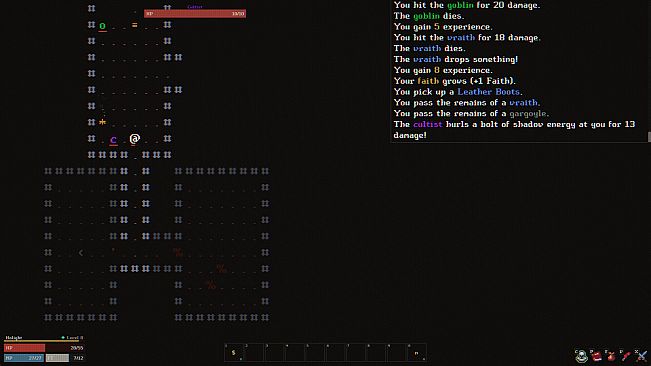
Task: Select the red dagger icon
Action: click(626, 356)
